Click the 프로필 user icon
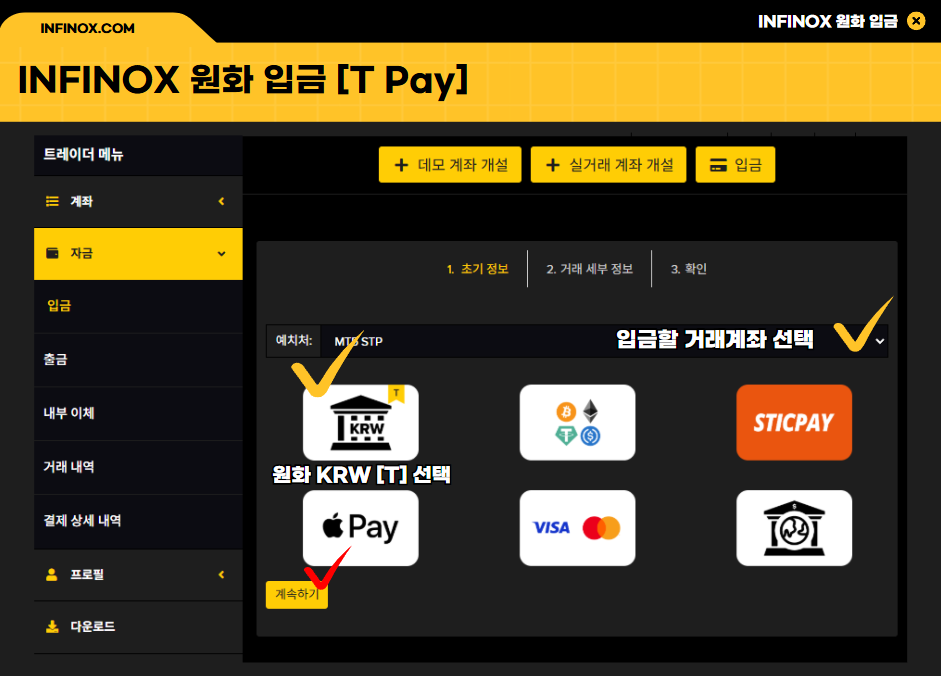The height and width of the screenshot is (676, 941). click(52, 575)
